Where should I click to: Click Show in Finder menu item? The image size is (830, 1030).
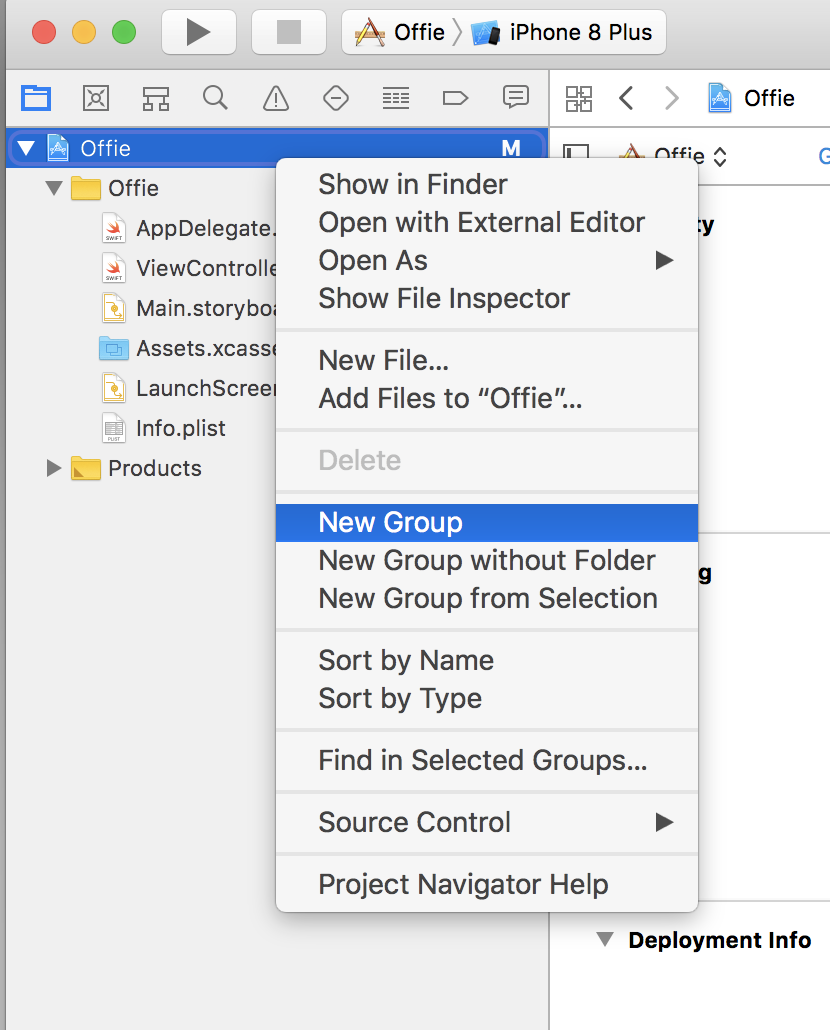pyautogui.click(x=412, y=184)
